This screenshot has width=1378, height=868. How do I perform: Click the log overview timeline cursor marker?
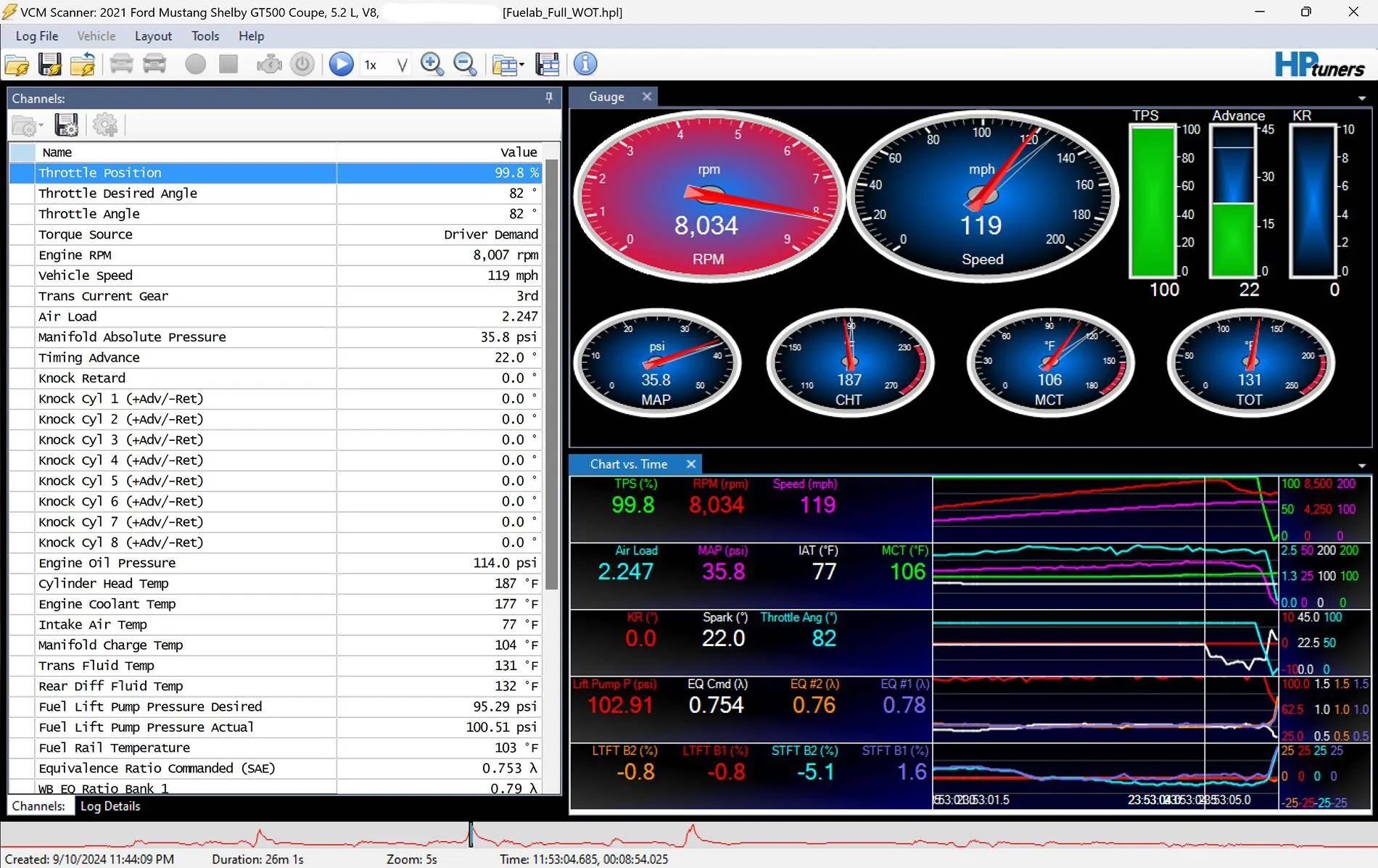pyautogui.click(x=471, y=835)
